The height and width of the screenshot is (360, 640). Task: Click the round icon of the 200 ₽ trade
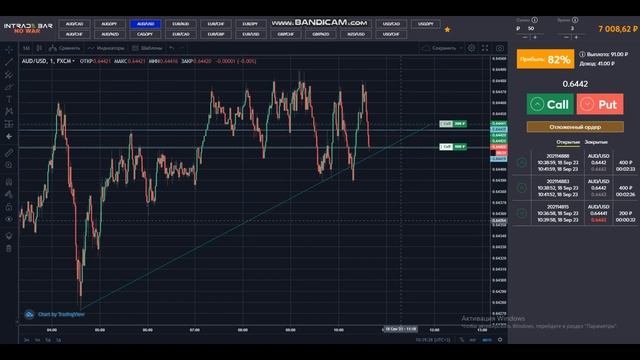tap(522, 213)
